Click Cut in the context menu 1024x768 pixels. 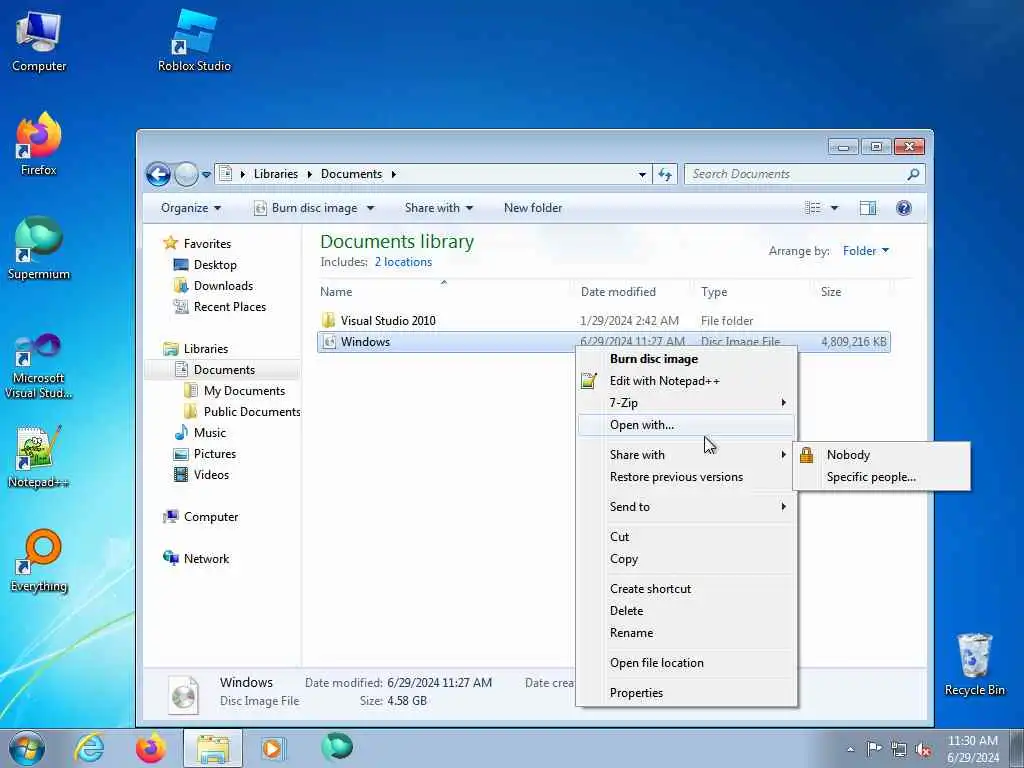point(686,537)
